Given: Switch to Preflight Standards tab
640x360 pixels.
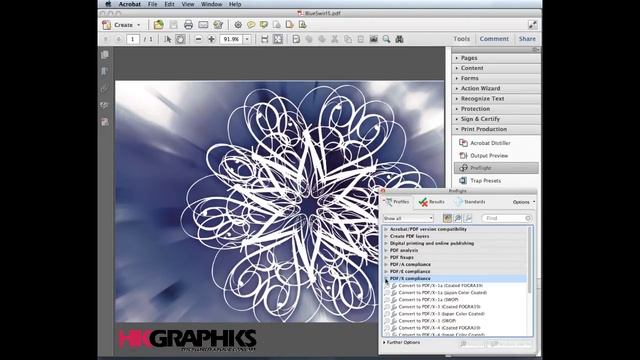Looking at the screenshot, I should (x=470, y=202).
